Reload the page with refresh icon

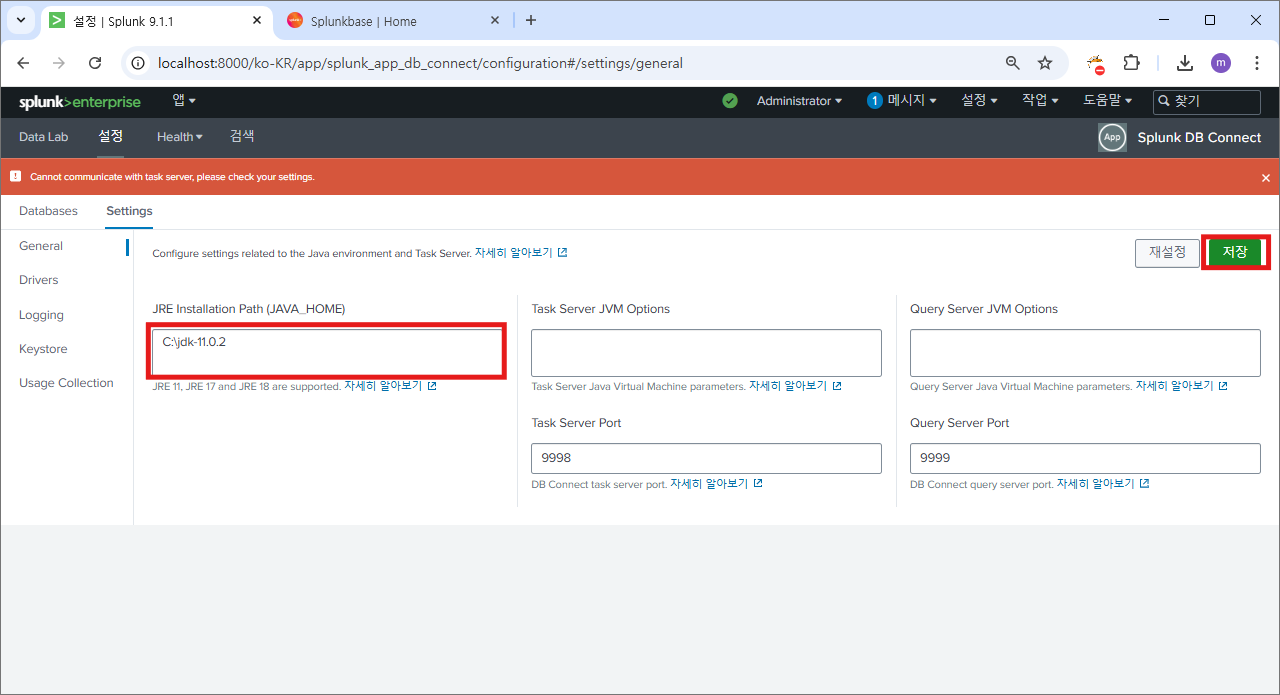95,63
